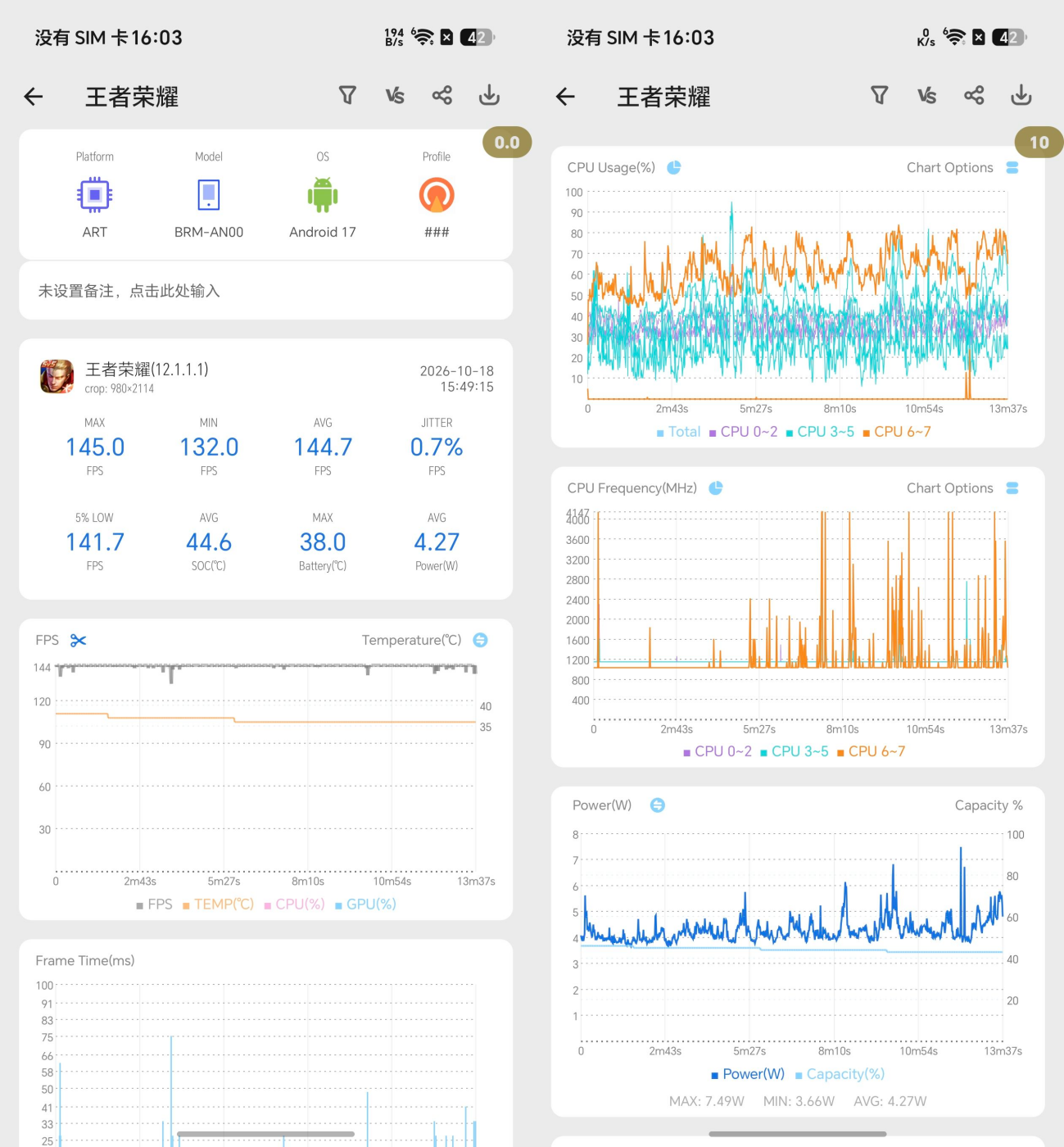Tap the ART platform chip icon

95,195
